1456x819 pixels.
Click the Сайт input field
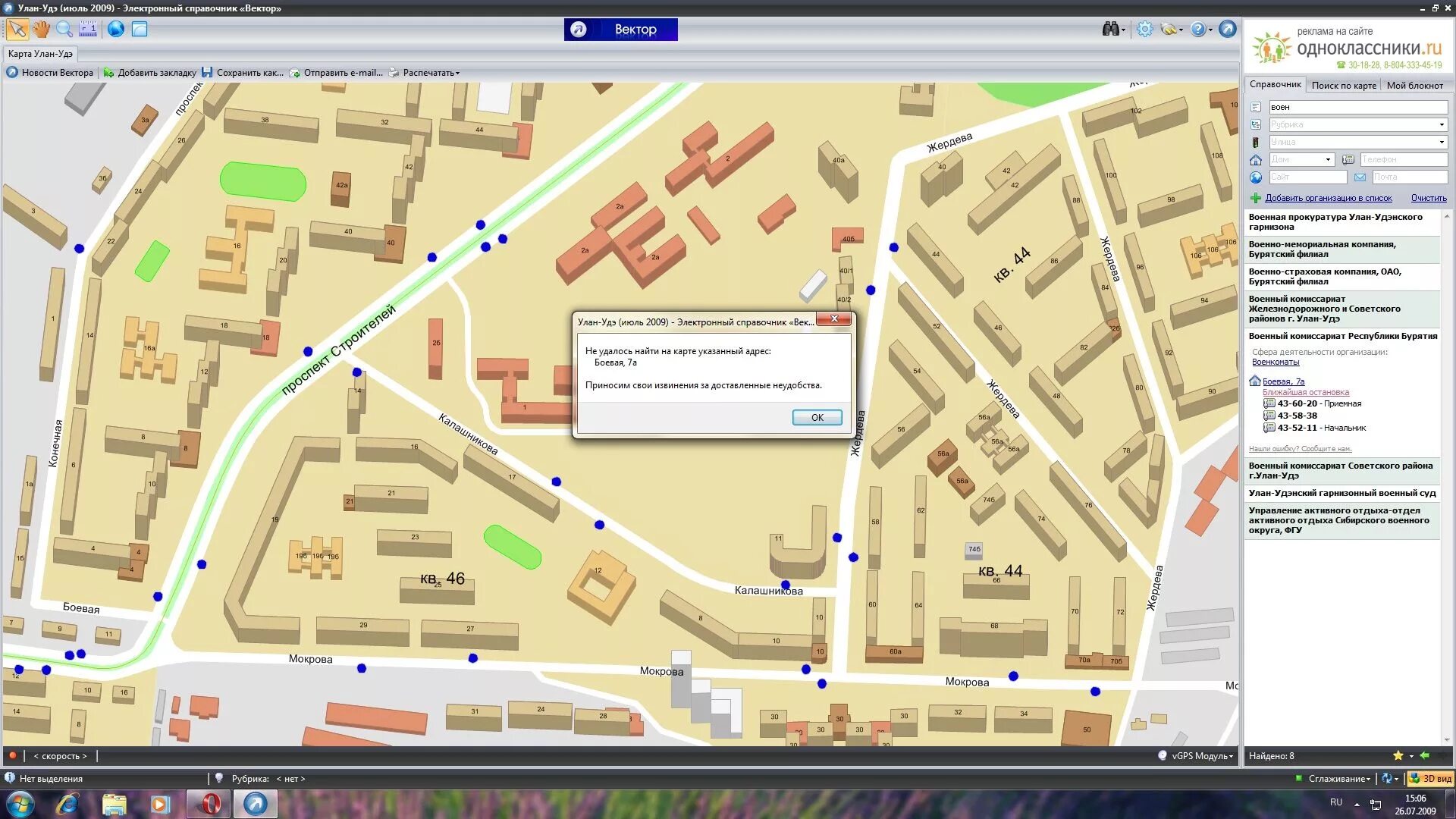1307,177
